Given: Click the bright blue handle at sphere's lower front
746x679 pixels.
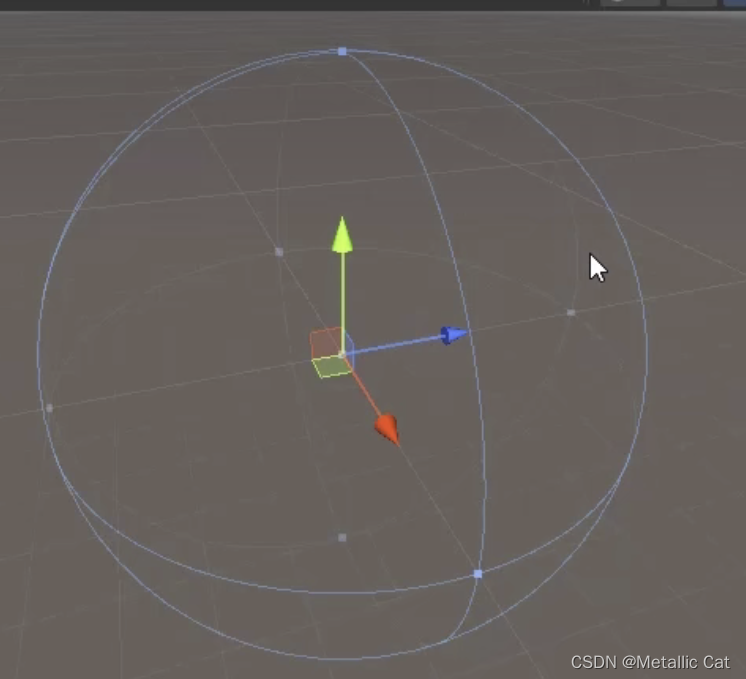Looking at the screenshot, I should click(x=478, y=574).
